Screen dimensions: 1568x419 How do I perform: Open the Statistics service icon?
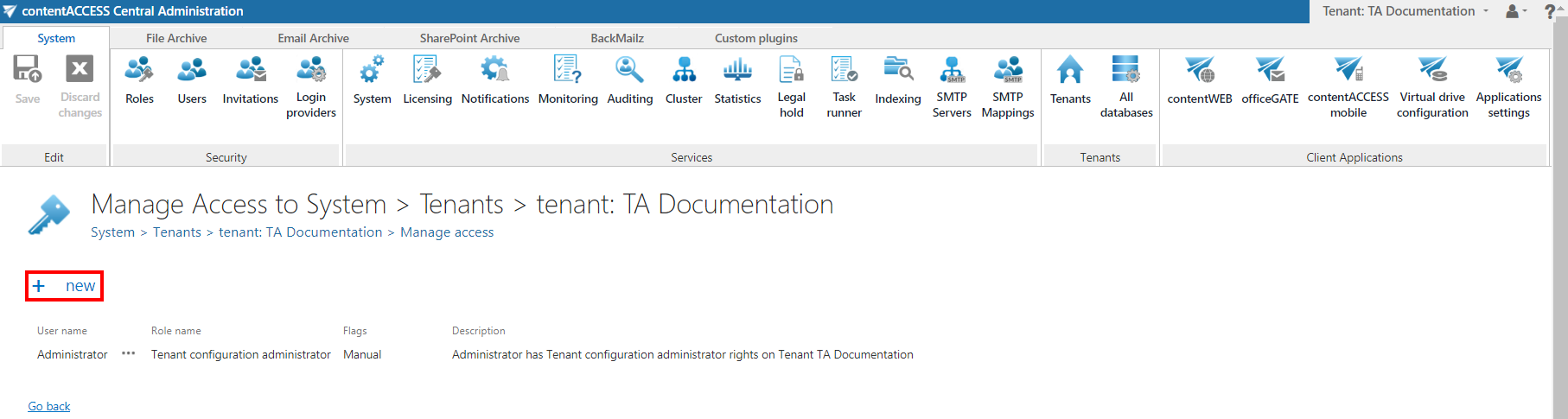click(x=737, y=81)
